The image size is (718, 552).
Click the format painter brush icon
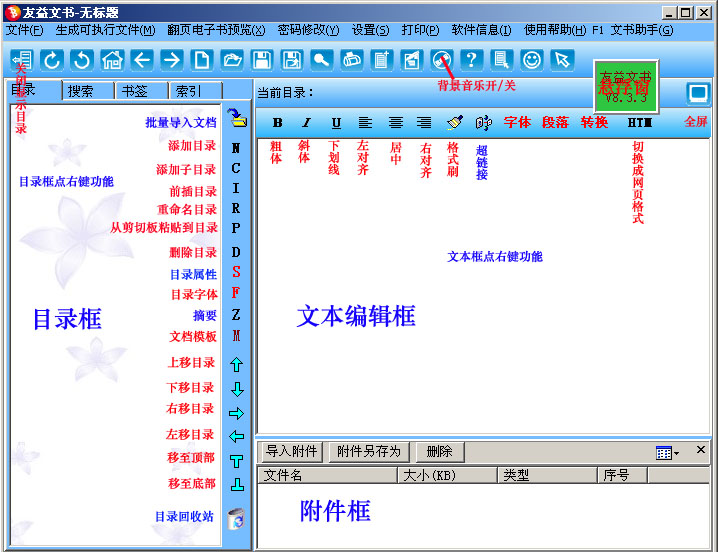(454, 123)
